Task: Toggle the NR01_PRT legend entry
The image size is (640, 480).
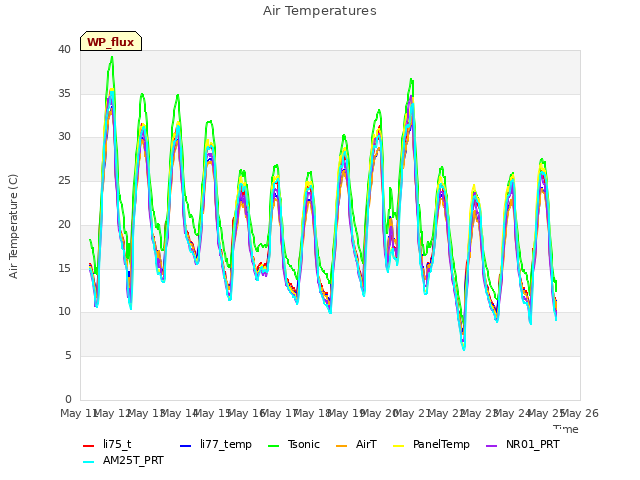Action: pyautogui.click(x=522, y=444)
